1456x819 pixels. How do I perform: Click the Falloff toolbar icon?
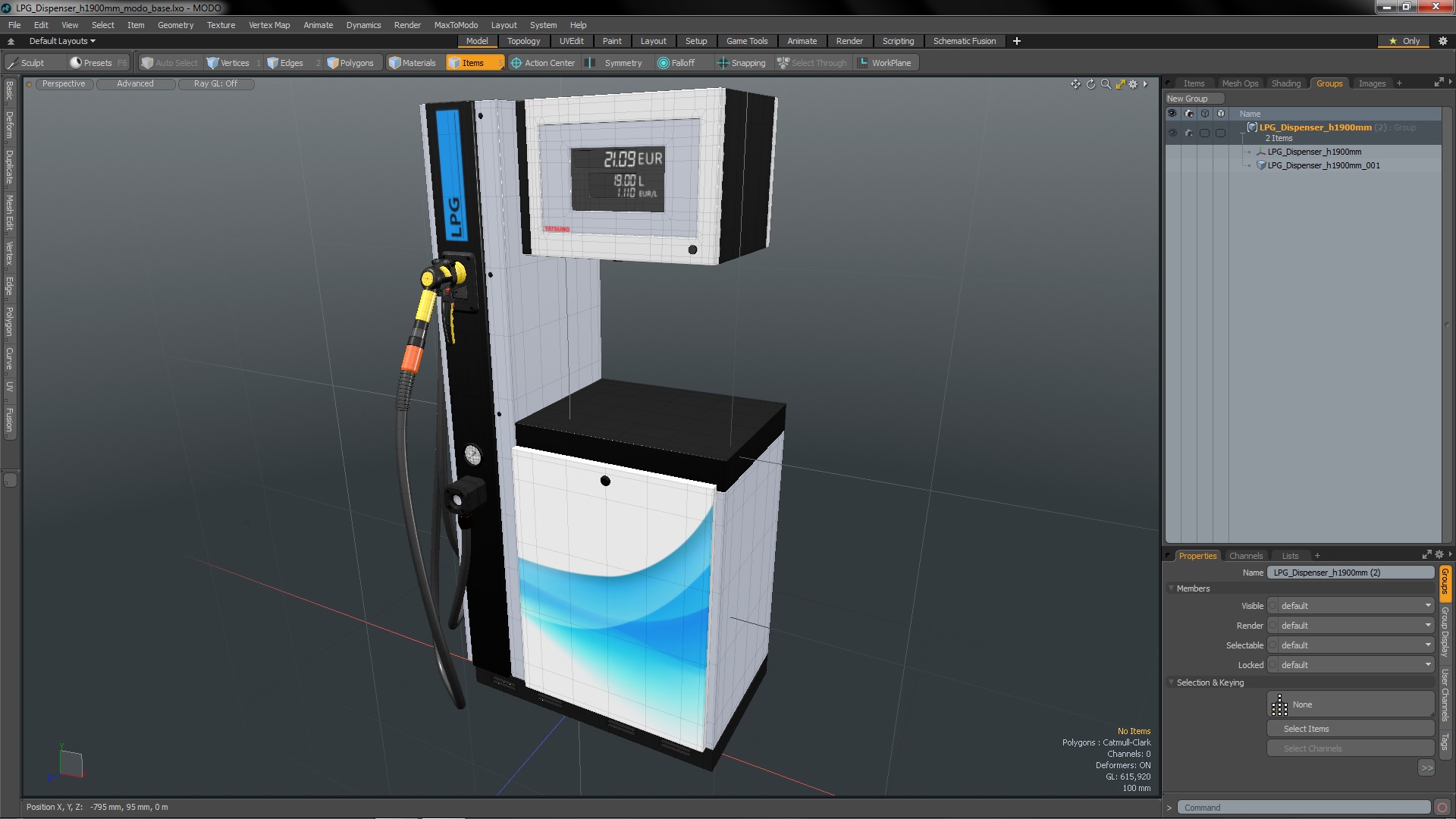pyautogui.click(x=664, y=63)
